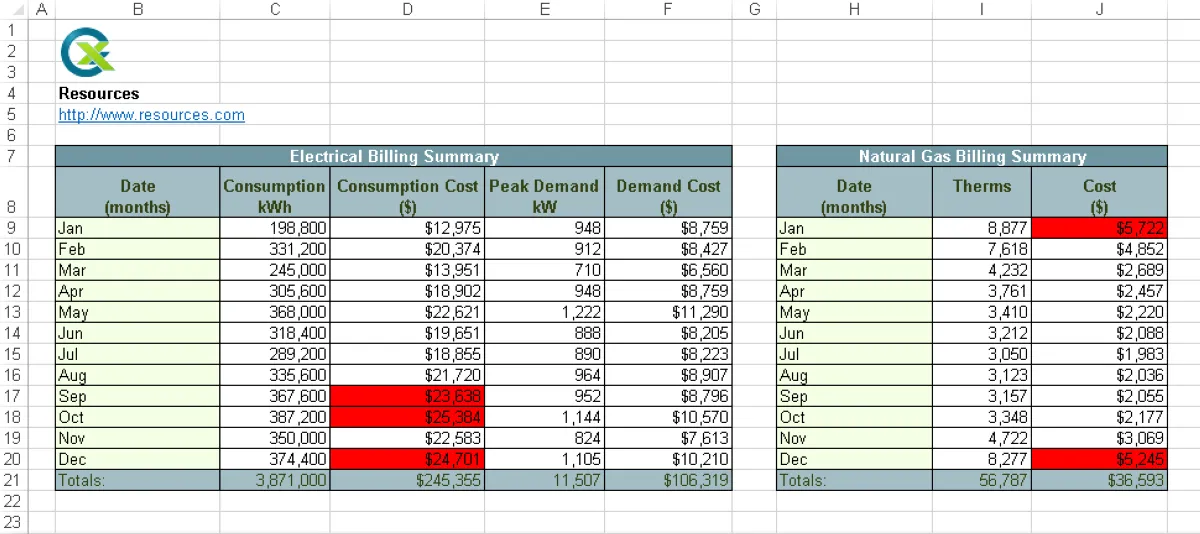Select the 198,800 kWh cell
This screenshot has width=1200, height=534.
(x=275, y=228)
